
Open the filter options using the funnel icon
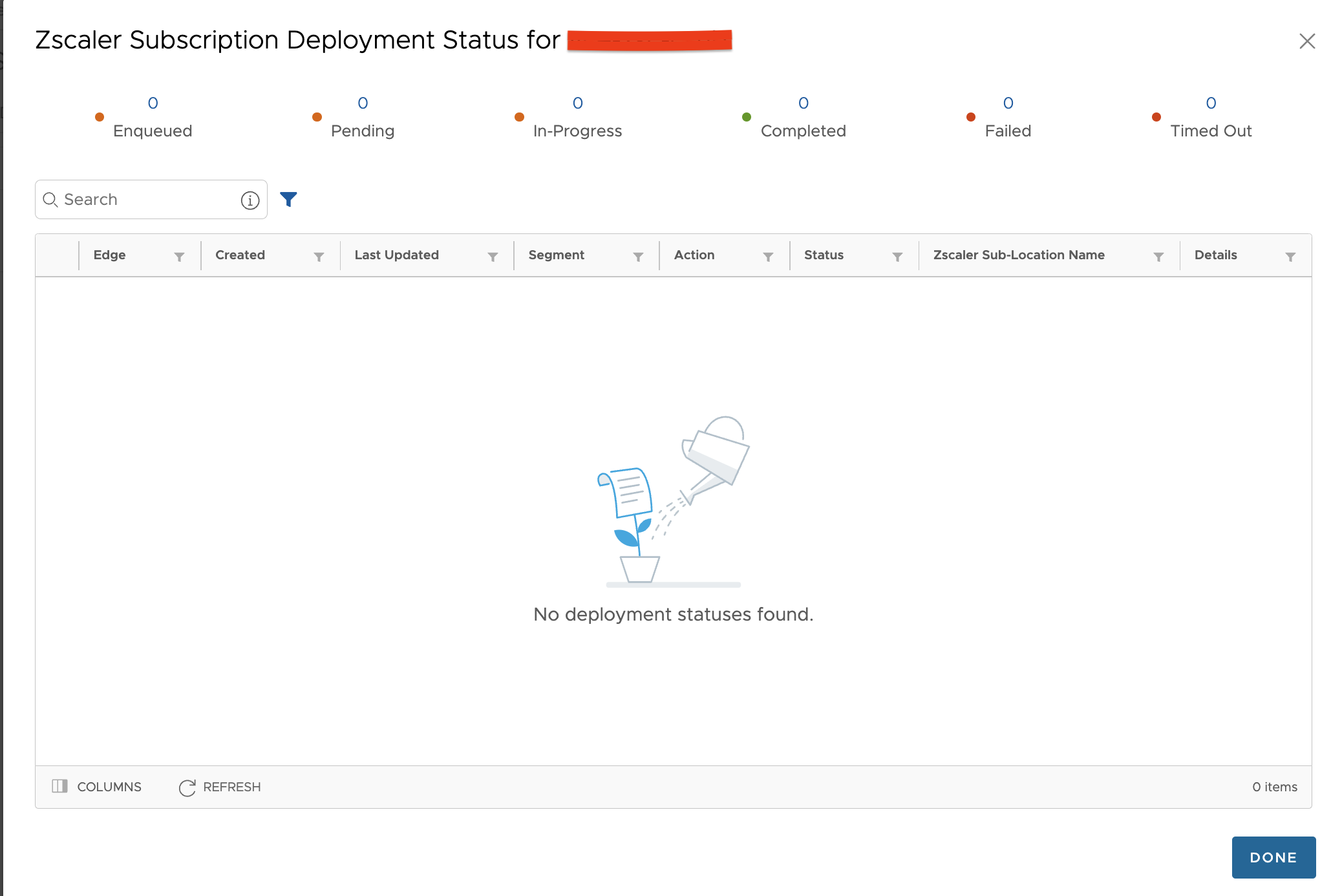pos(289,199)
